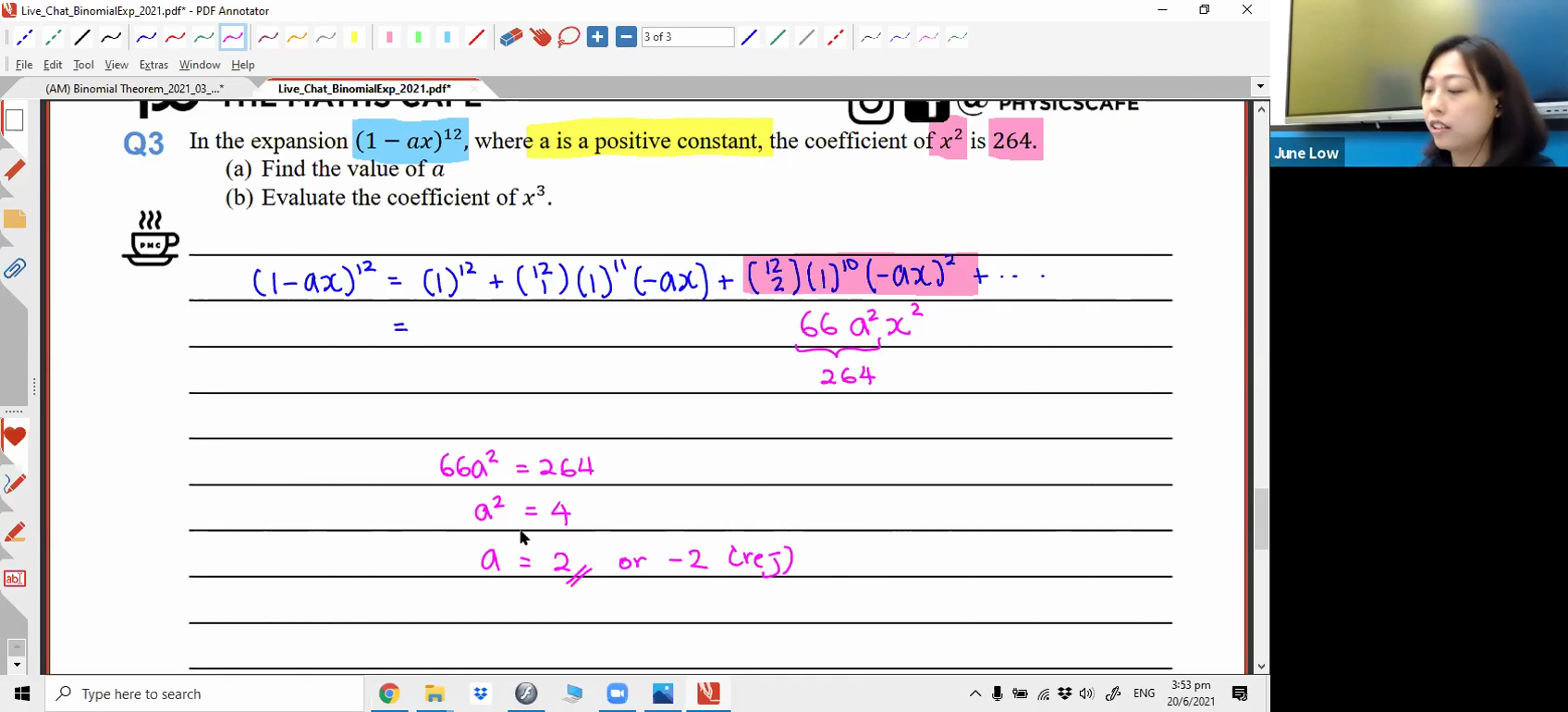The width and height of the screenshot is (1568, 712).
Task: Open the Help menu
Action: click(x=243, y=65)
